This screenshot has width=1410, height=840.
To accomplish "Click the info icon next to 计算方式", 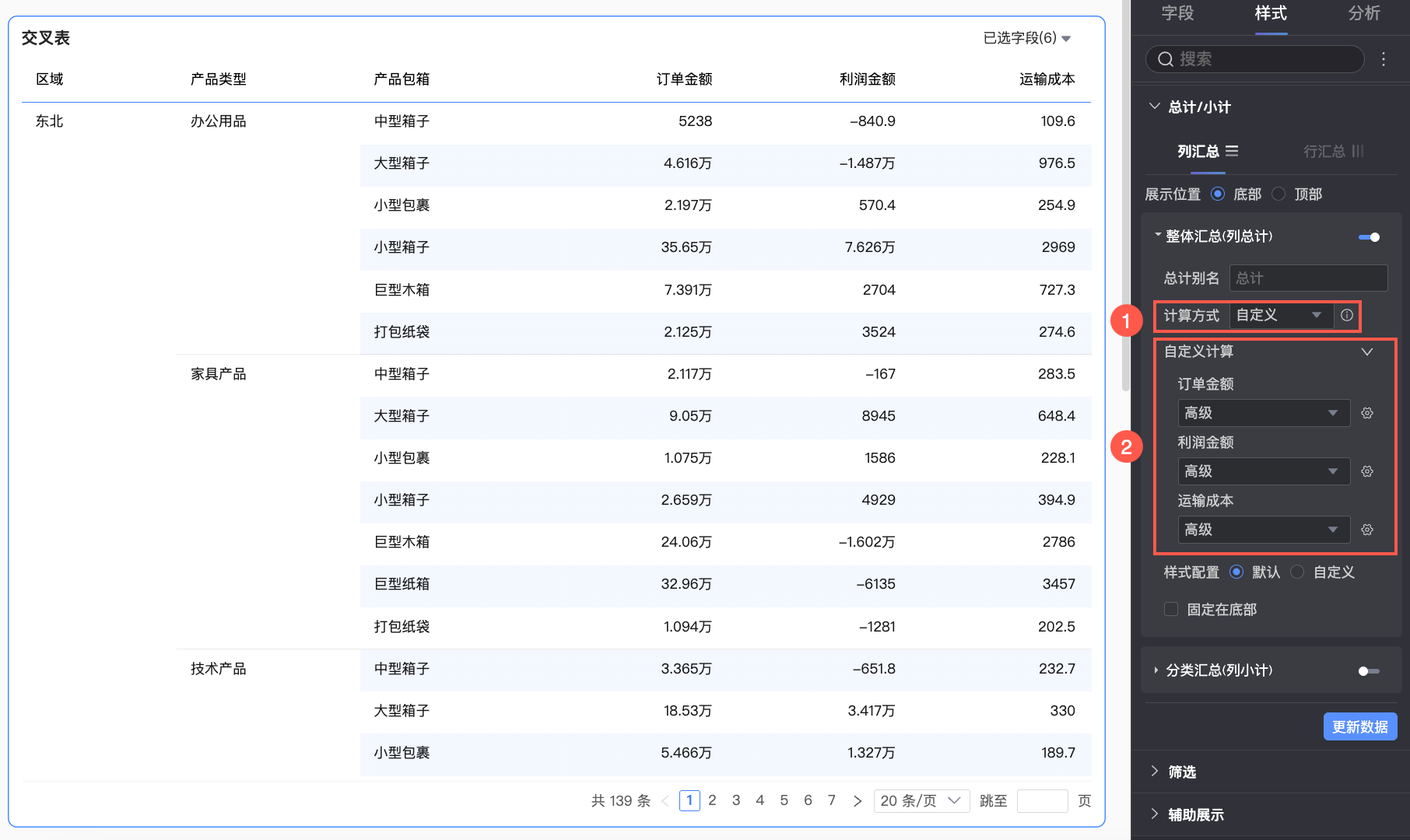I will (1346, 315).
